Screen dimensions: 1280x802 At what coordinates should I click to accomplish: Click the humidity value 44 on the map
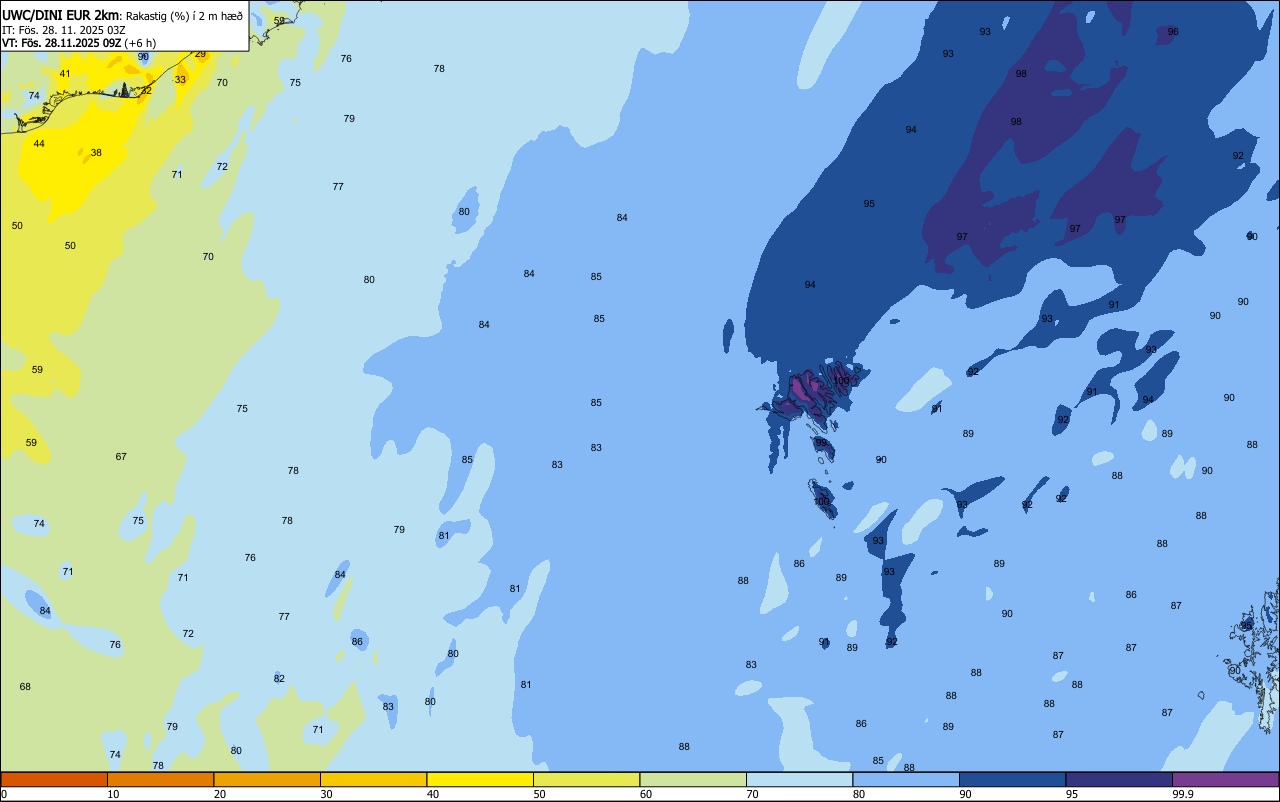(x=39, y=144)
